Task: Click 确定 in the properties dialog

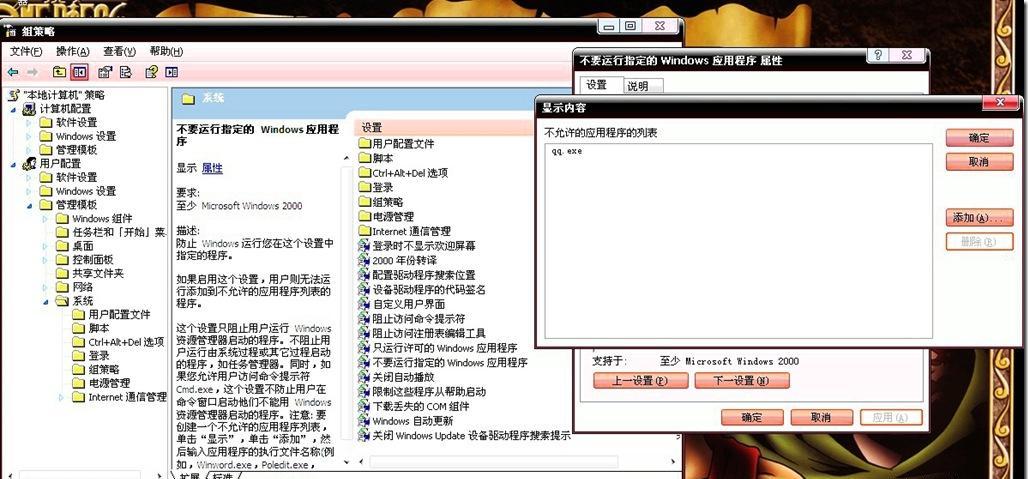Action: (752, 417)
